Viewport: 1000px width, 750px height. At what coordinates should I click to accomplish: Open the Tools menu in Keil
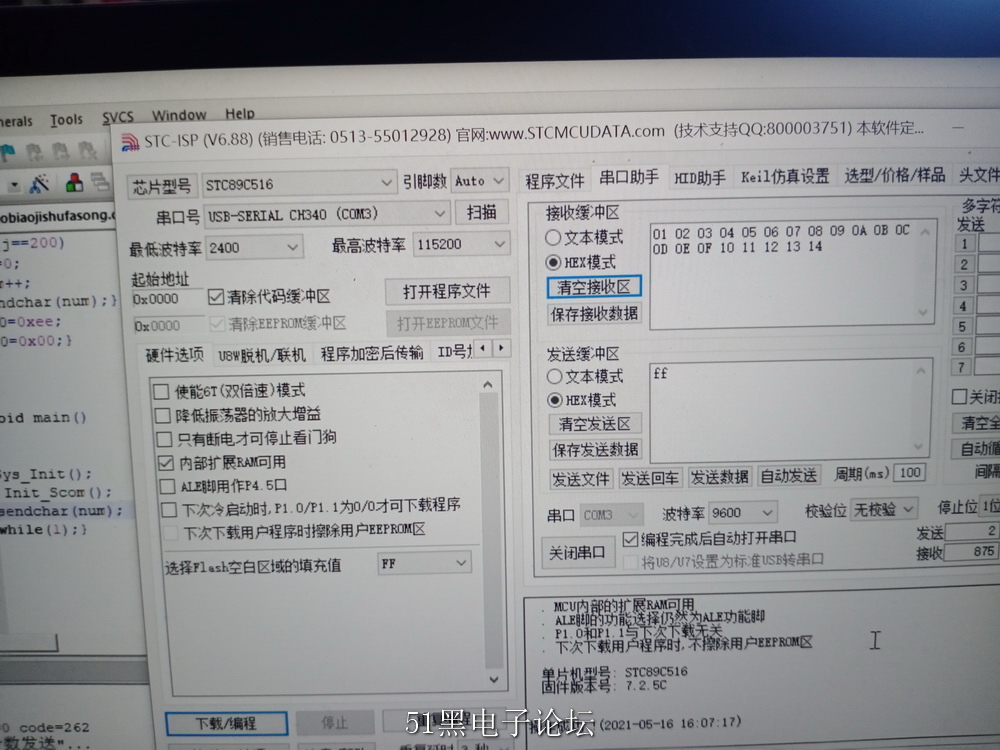click(66, 120)
